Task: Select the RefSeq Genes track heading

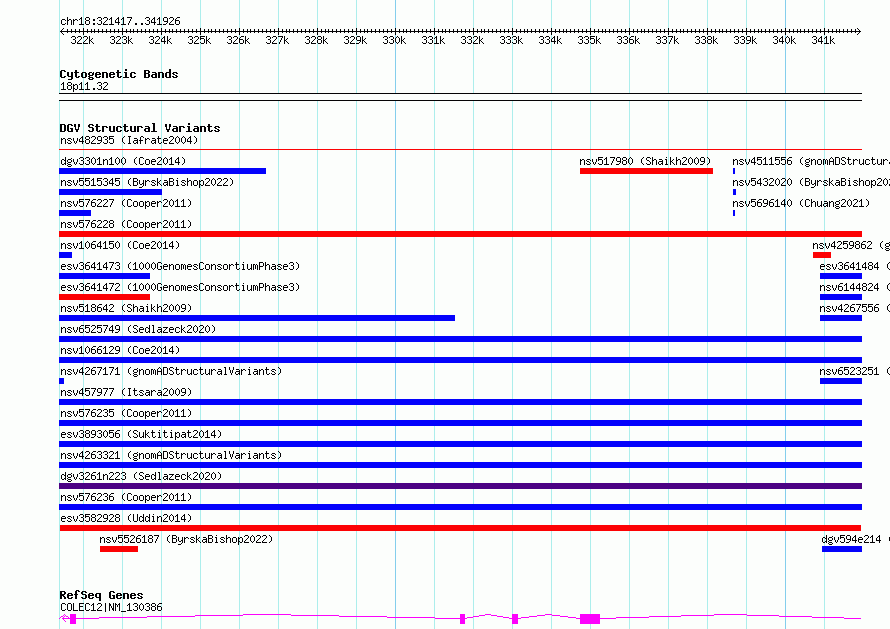Action: (x=101, y=595)
